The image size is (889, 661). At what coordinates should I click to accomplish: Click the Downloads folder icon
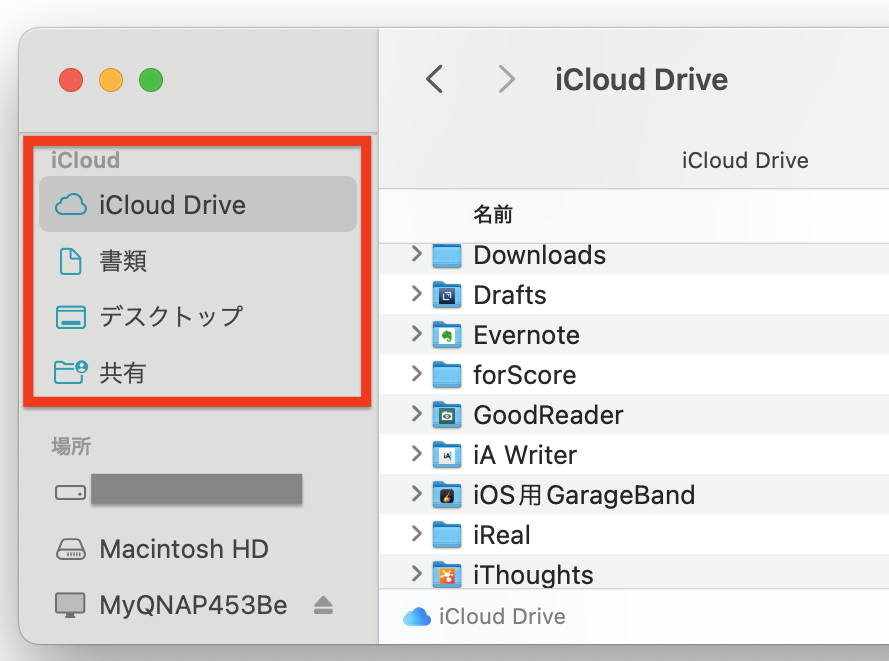click(x=447, y=255)
